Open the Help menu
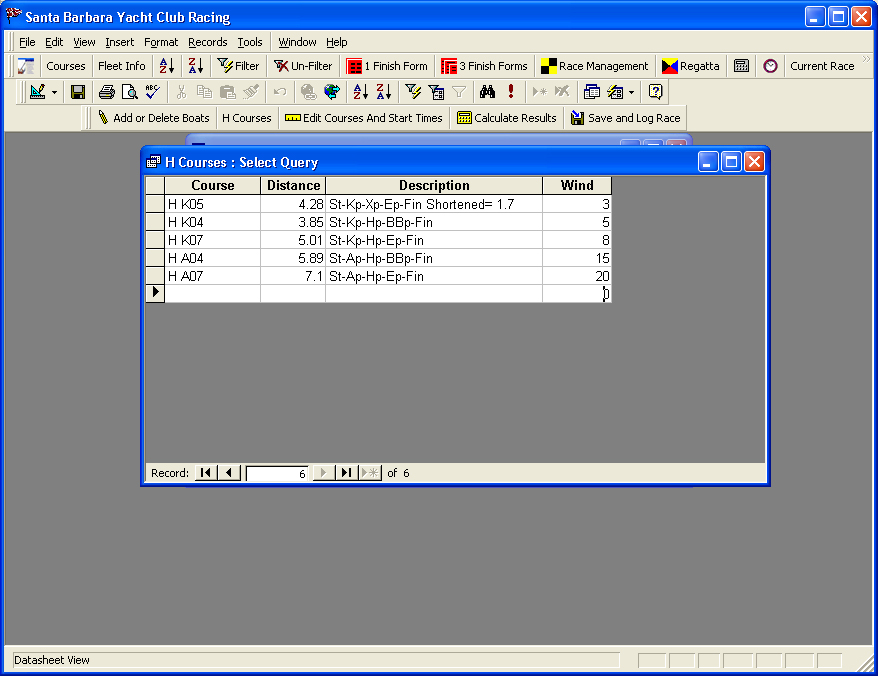878x676 pixels. click(x=337, y=42)
